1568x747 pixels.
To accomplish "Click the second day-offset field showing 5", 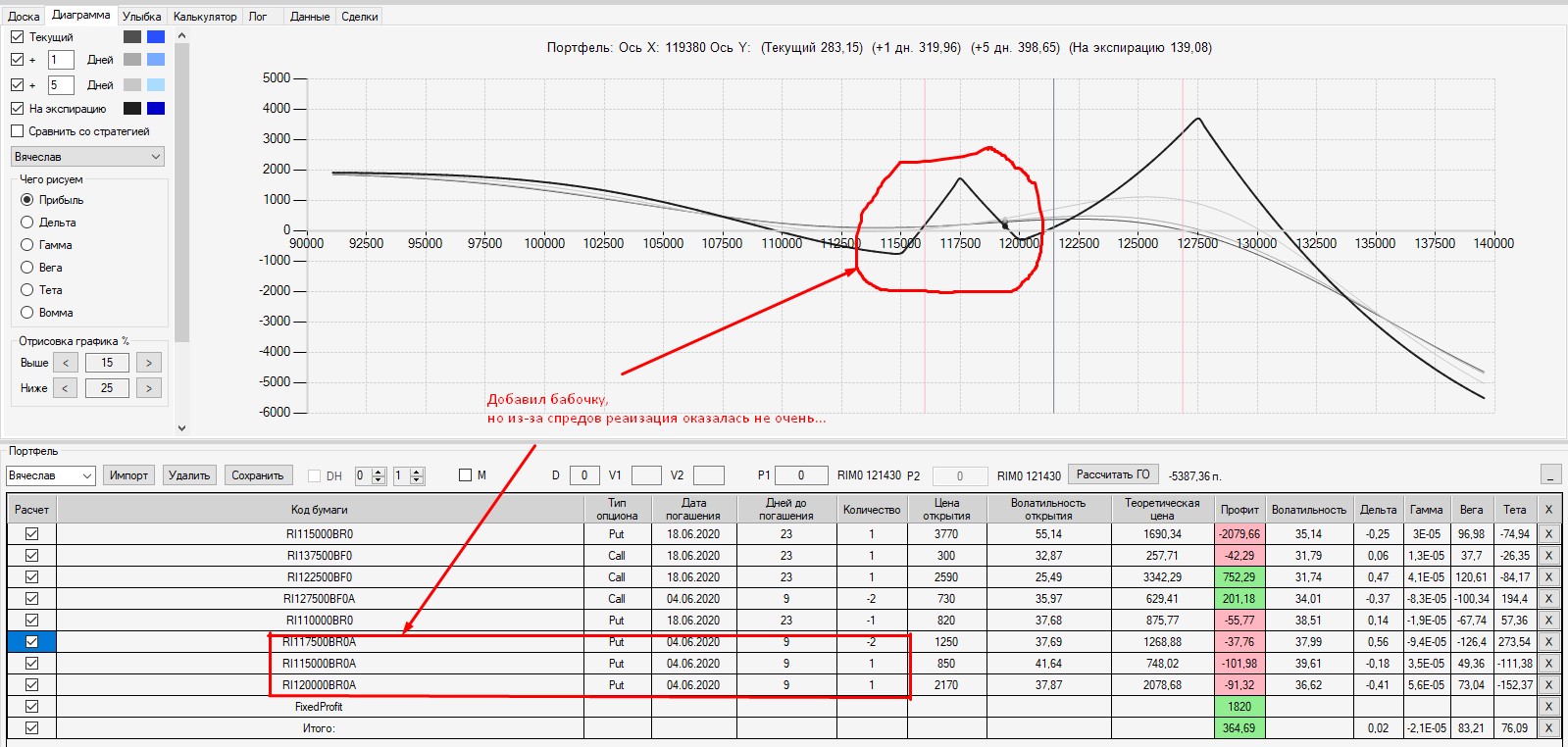I will 61,85.
